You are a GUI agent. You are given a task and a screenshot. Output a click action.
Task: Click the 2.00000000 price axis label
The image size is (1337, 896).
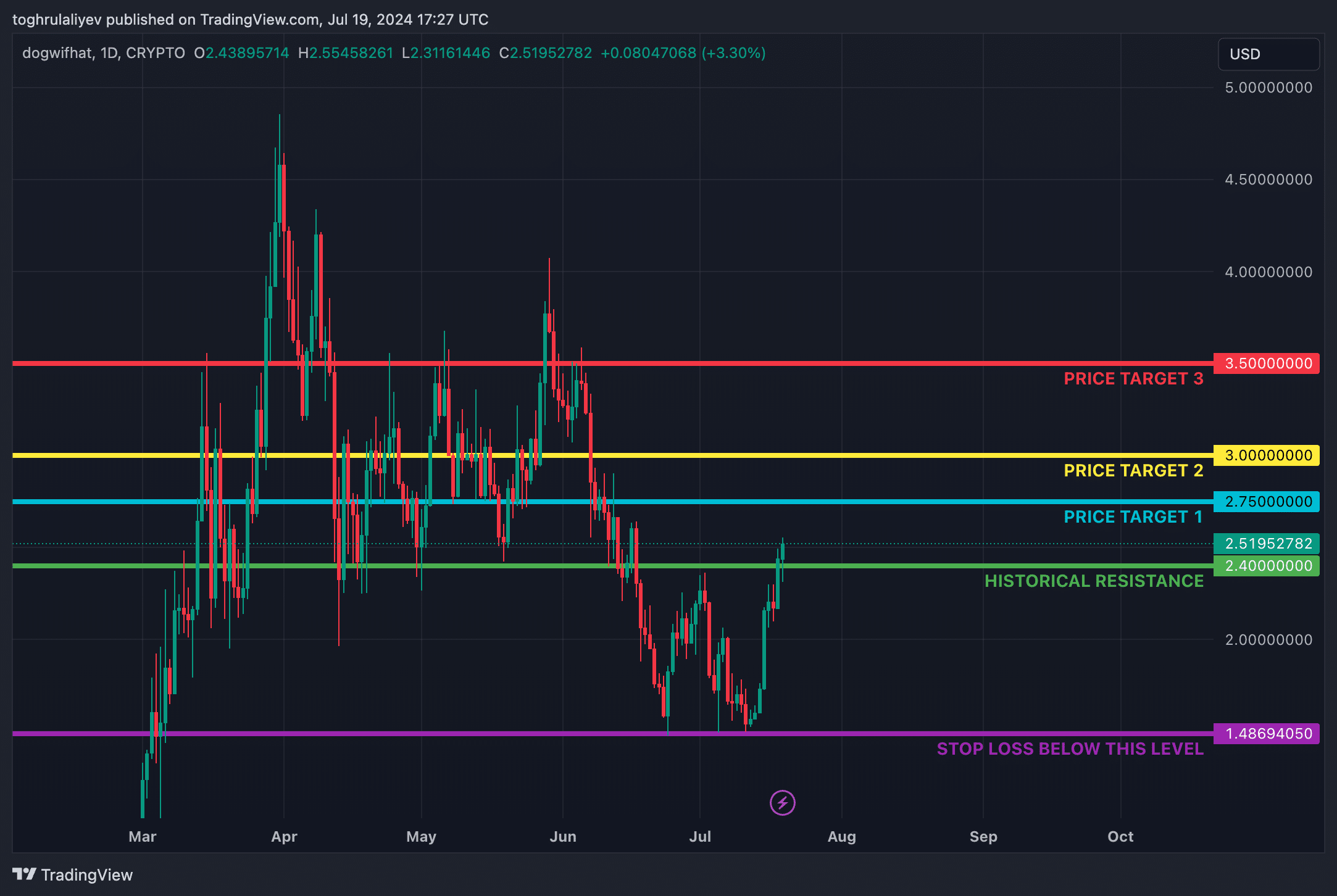click(x=1268, y=640)
